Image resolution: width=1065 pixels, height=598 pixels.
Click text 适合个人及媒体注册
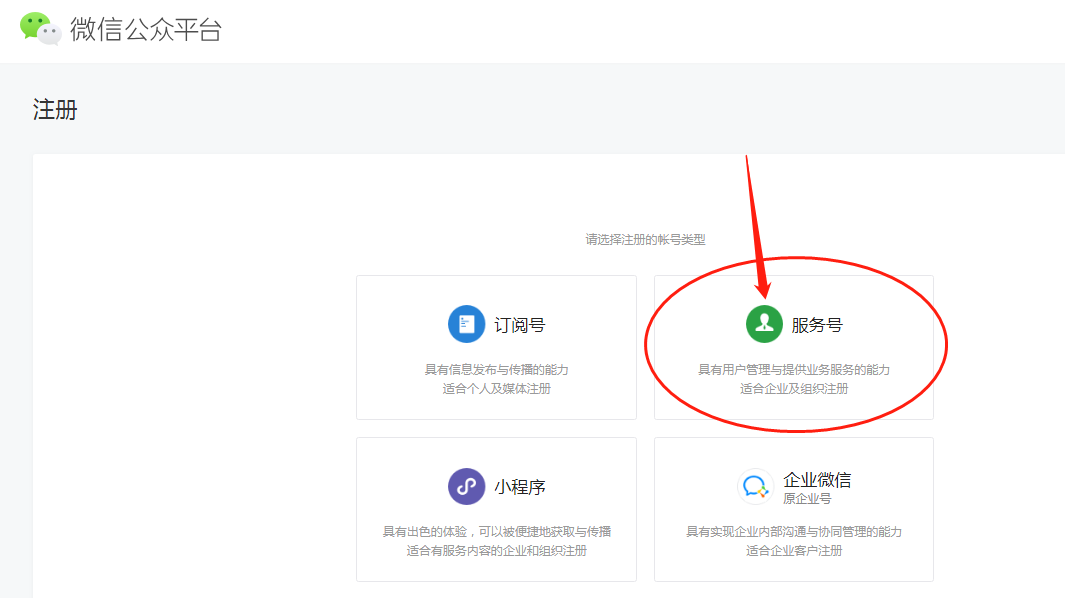497,389
